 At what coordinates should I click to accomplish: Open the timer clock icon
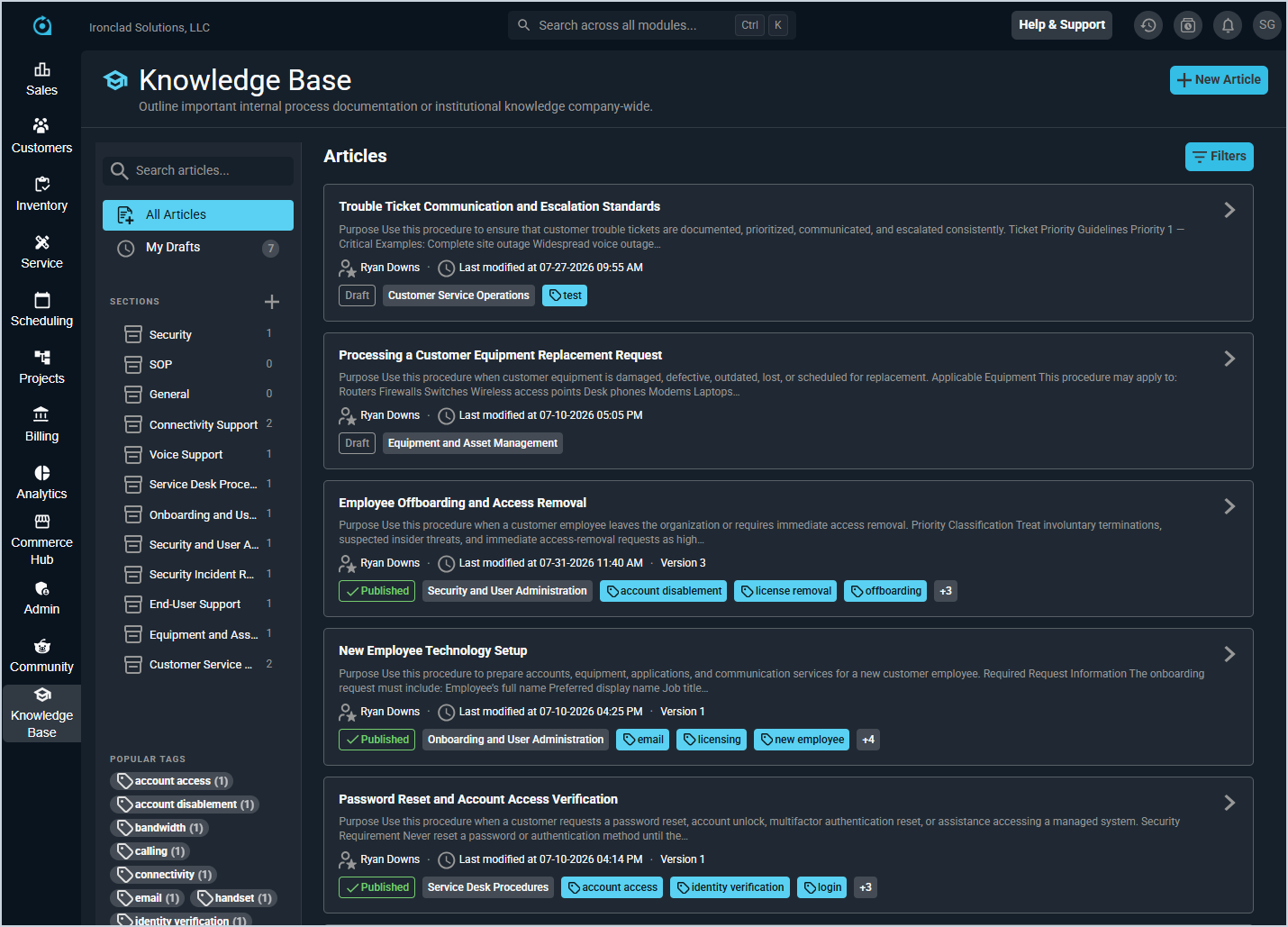(1188, 25)
